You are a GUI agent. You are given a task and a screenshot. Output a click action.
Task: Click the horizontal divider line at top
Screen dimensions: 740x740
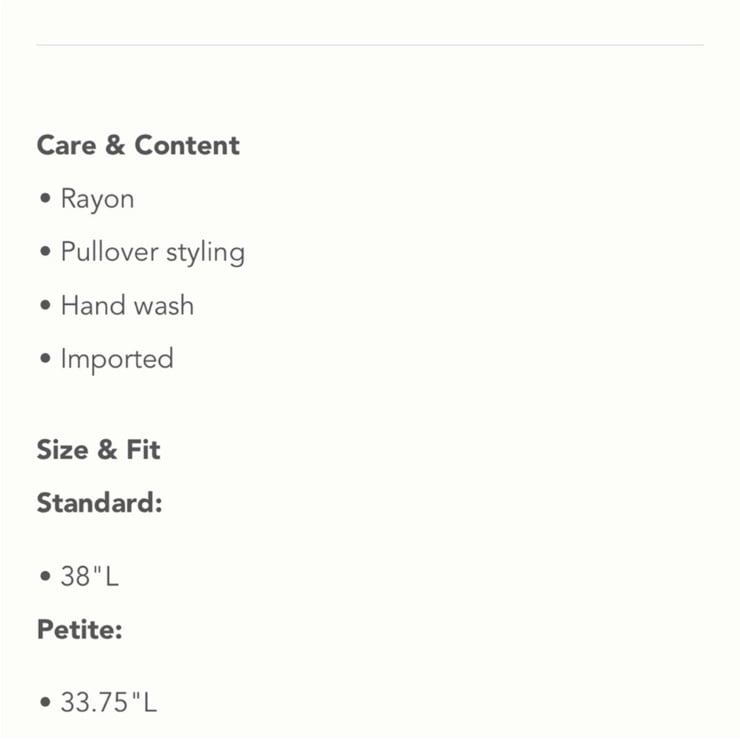370,45
